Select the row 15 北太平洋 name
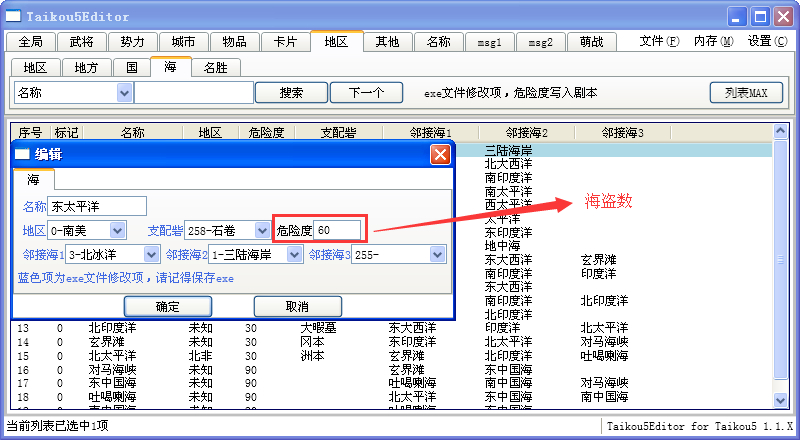Screen dimensions: 800x440 point(112,355)
